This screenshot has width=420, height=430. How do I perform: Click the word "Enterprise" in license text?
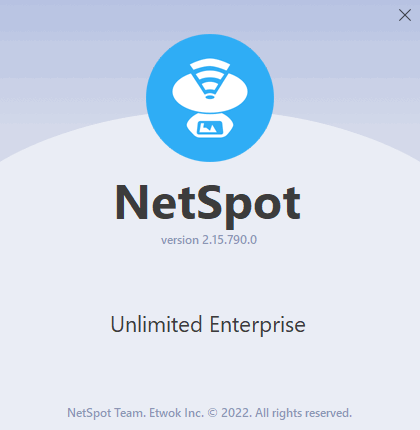(x=257, y=325)
